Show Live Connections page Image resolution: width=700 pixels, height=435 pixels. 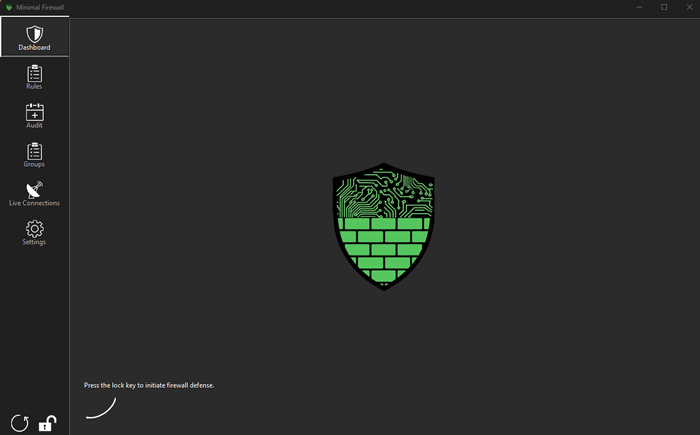click(34, 193)
